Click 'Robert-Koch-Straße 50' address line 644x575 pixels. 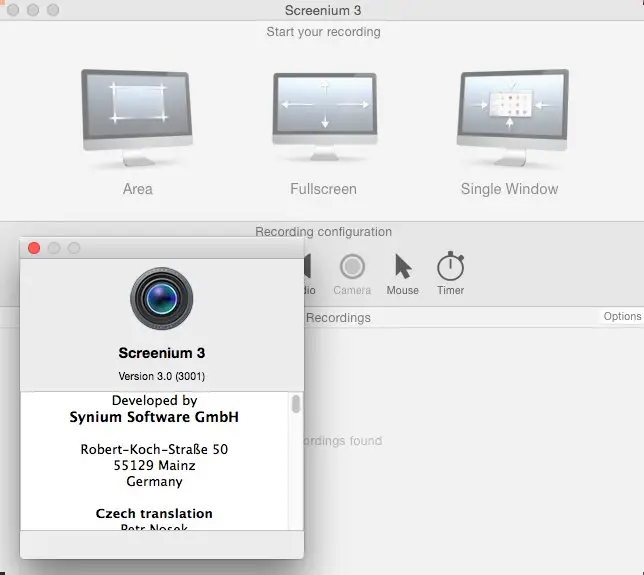coord(154,449)
